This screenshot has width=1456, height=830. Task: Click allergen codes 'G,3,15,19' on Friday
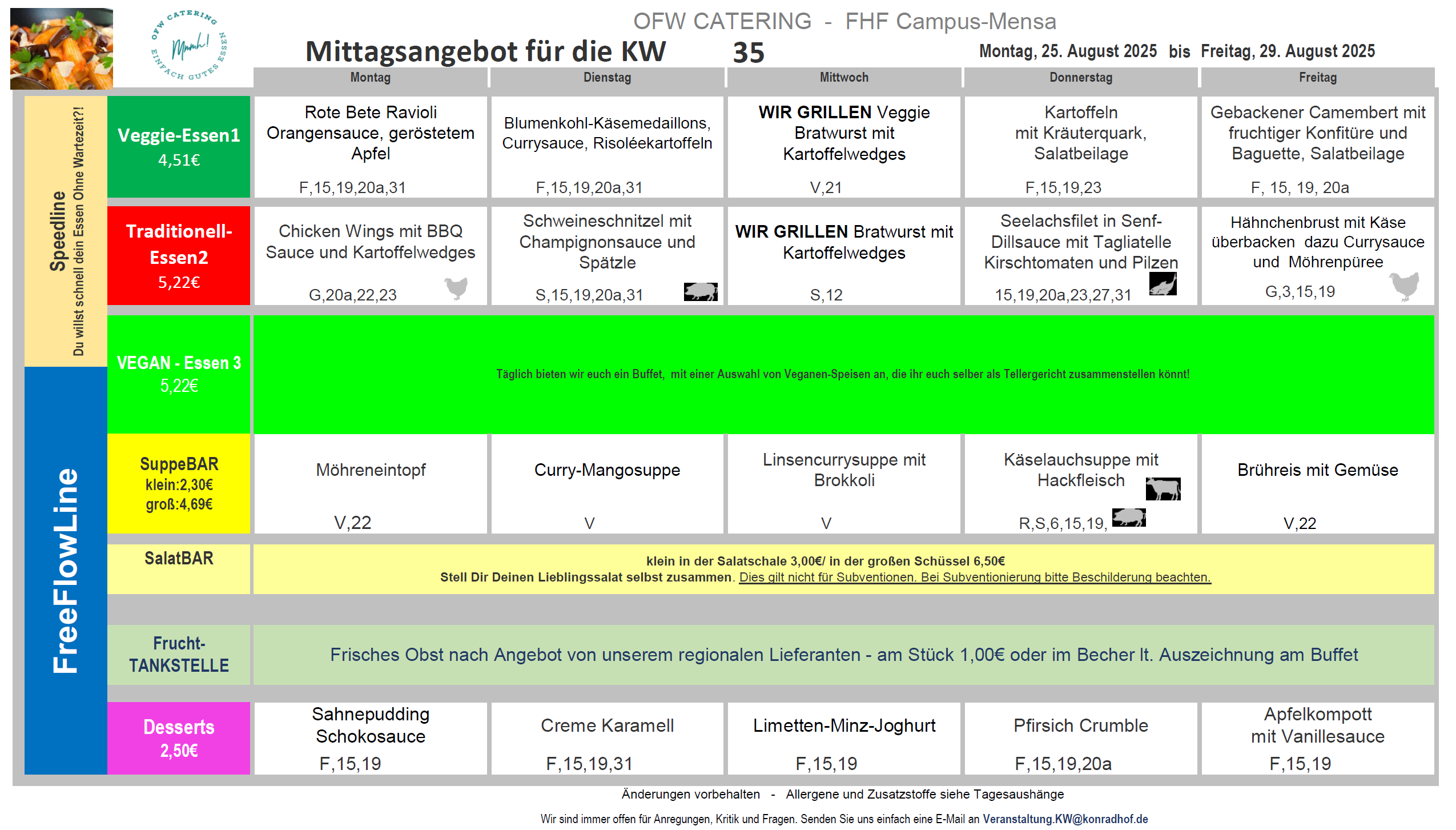coord(1300,291)
